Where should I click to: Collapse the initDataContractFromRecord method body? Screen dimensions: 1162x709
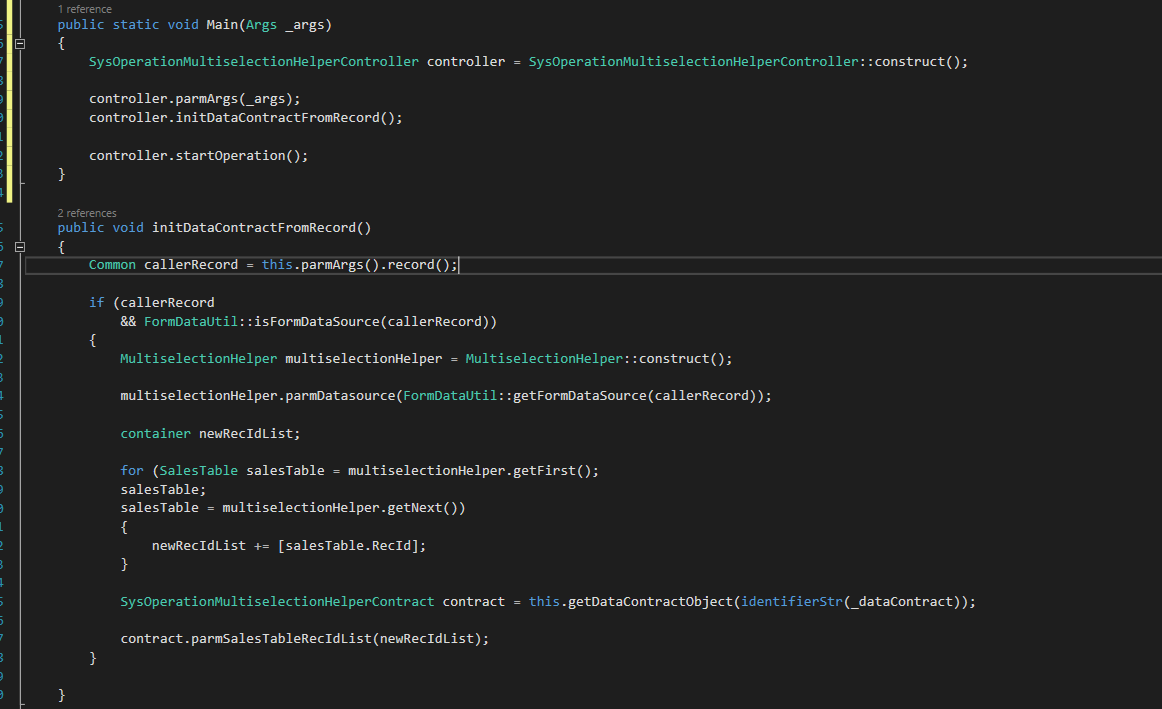19,246
